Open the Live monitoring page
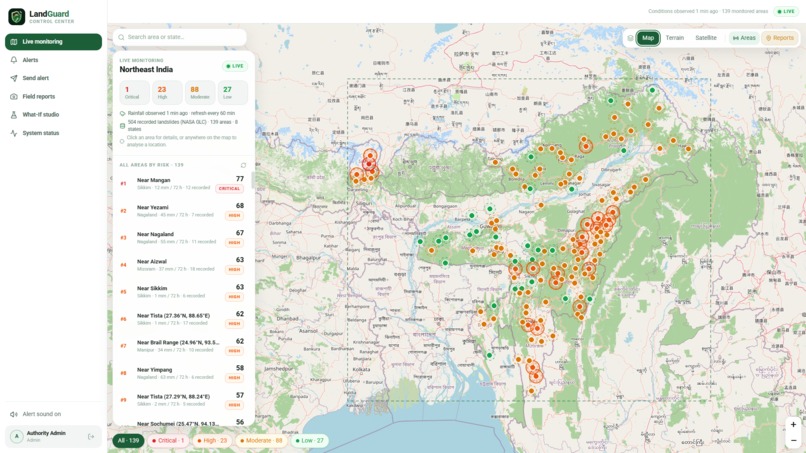 [x=53, y=42]
